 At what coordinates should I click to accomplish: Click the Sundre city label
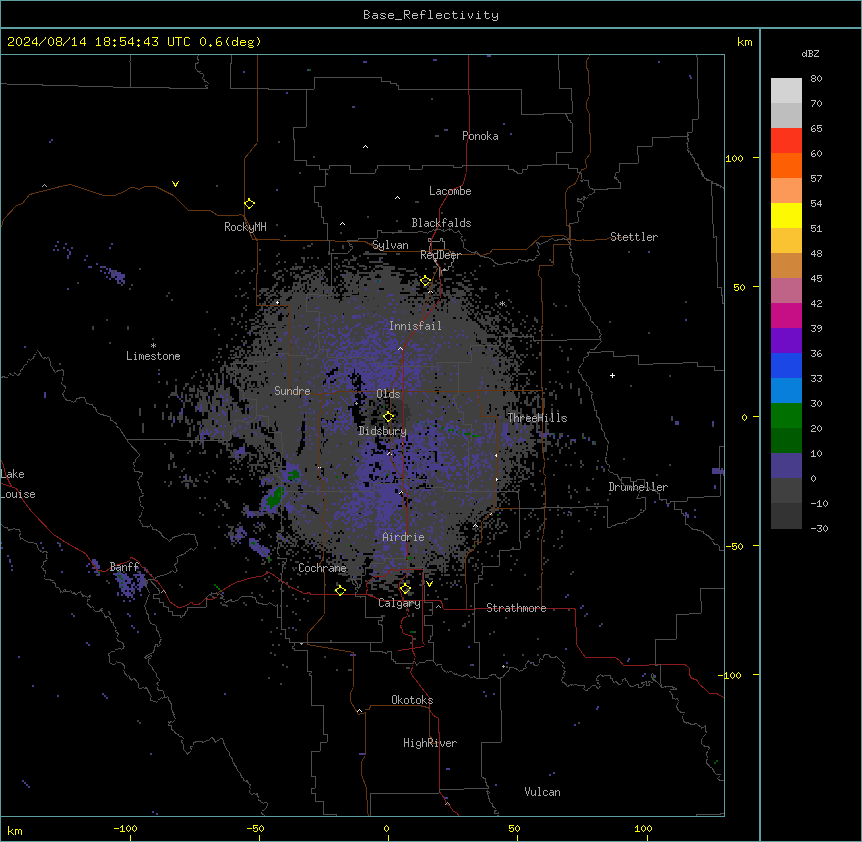coord(292,391)
